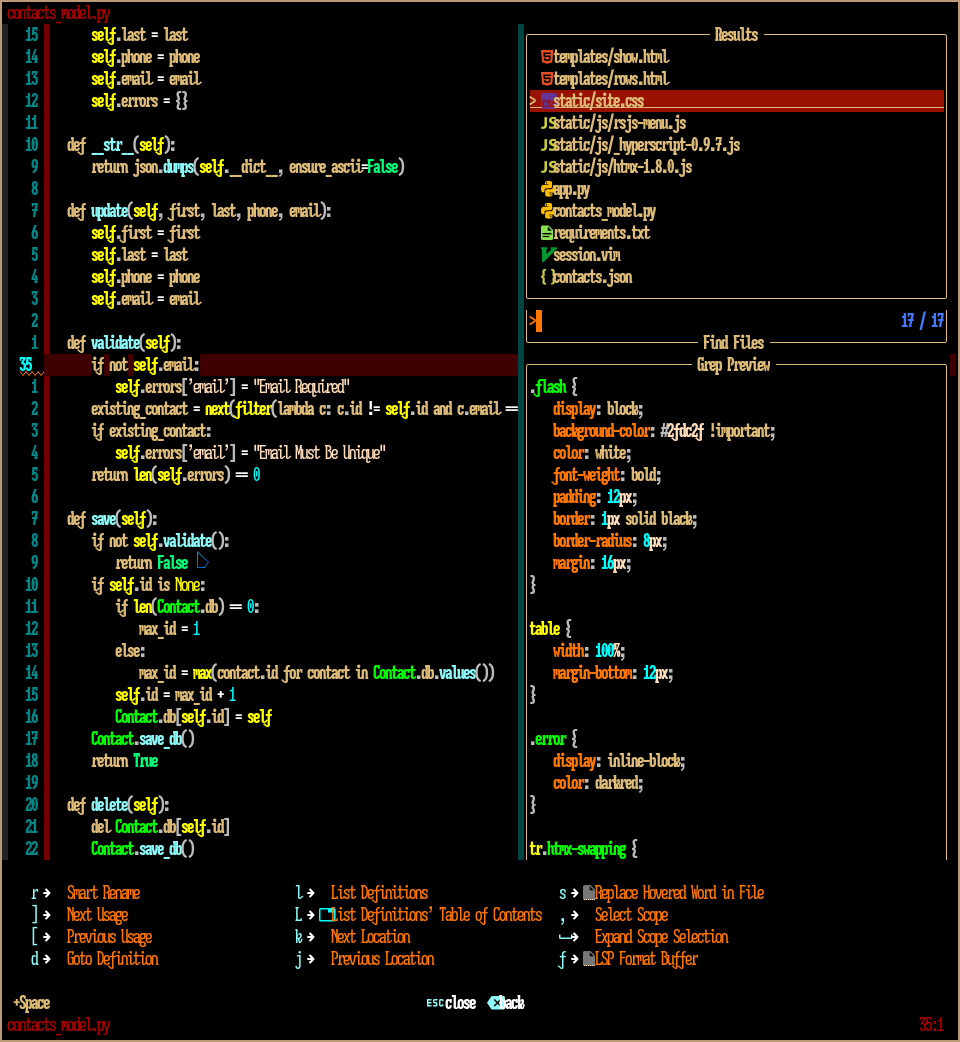Choose Goto Definition mapping
Viewport: 960px width, 1042px height.
[112, 959]
